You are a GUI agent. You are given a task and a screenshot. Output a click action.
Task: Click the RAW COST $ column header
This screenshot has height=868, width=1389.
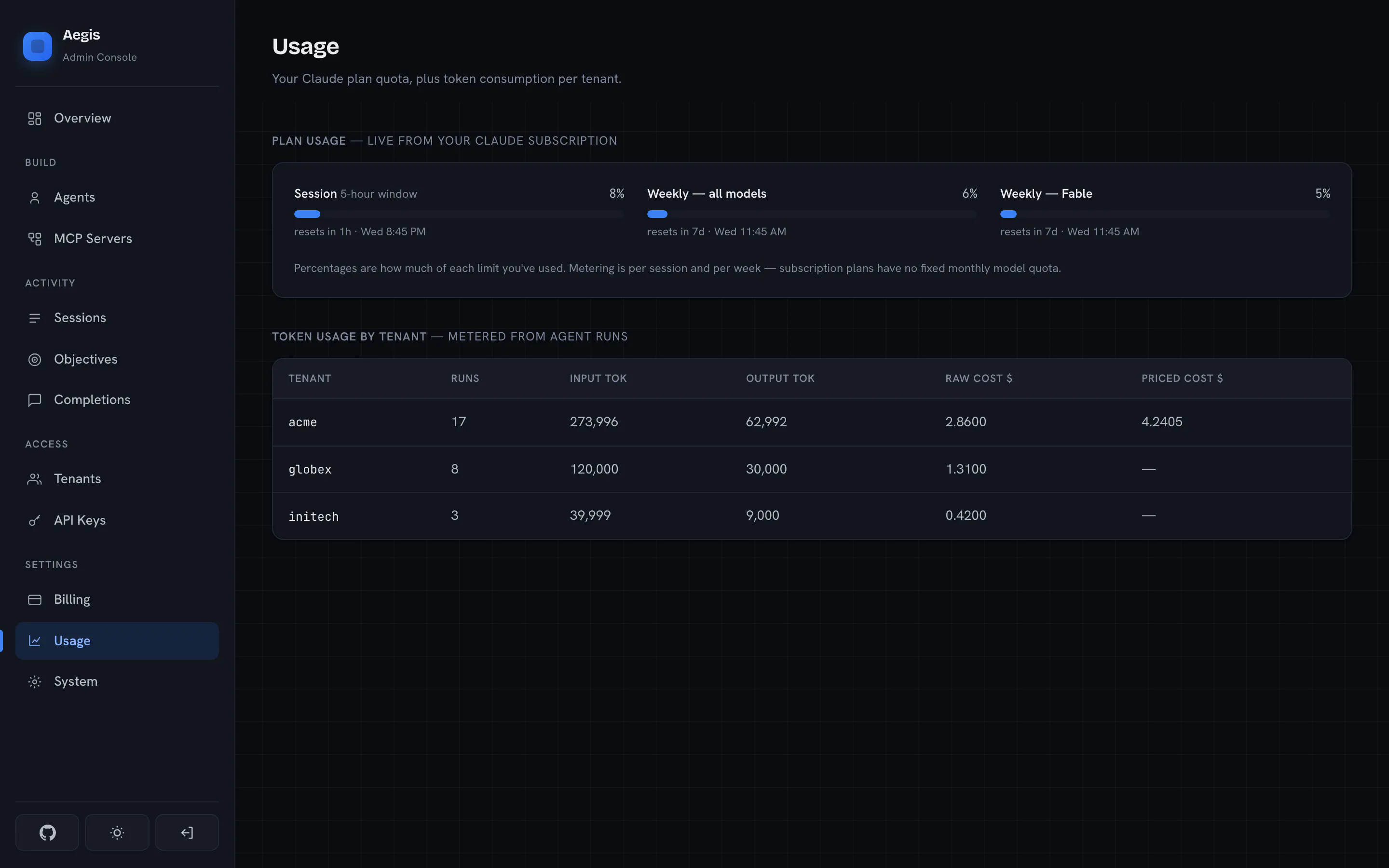click(x=979, y=379)
